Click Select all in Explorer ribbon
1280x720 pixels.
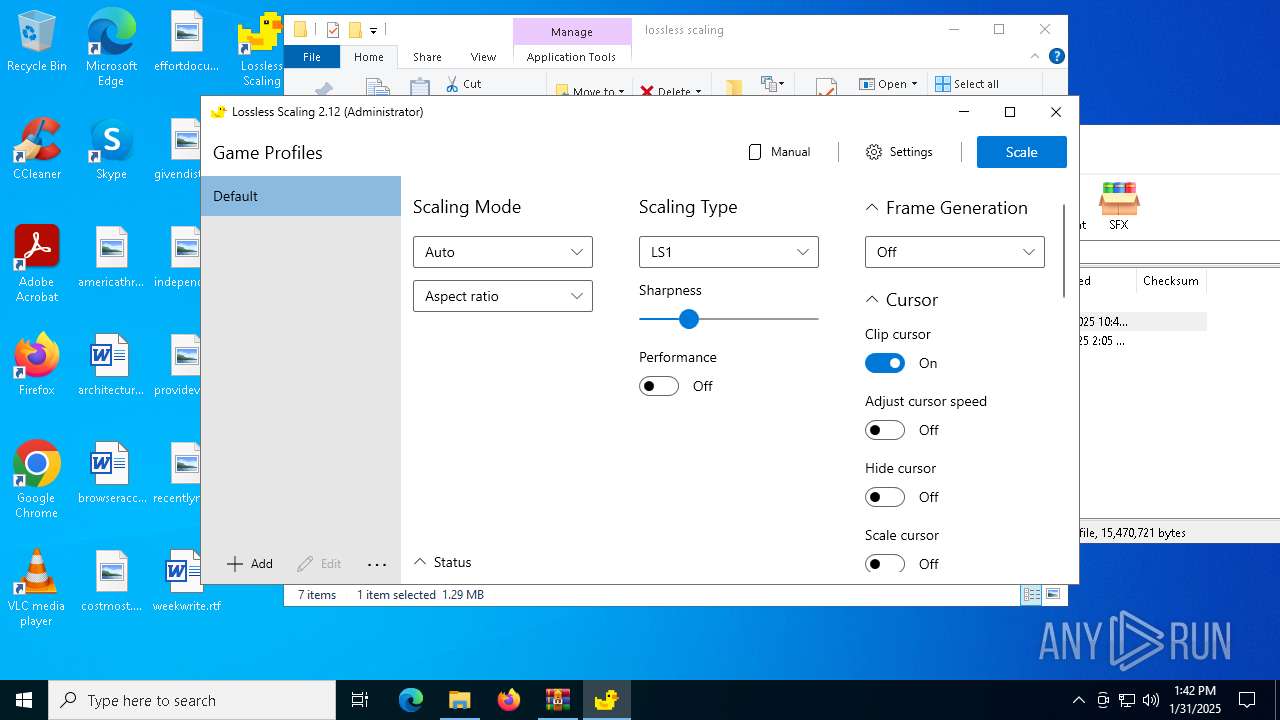[967, 84]
